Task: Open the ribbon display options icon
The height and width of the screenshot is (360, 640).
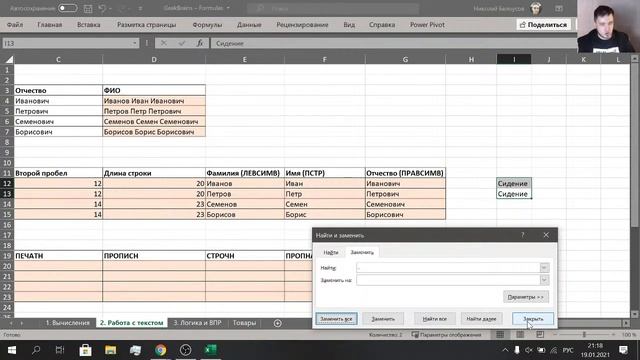Action: click(559, 8)
